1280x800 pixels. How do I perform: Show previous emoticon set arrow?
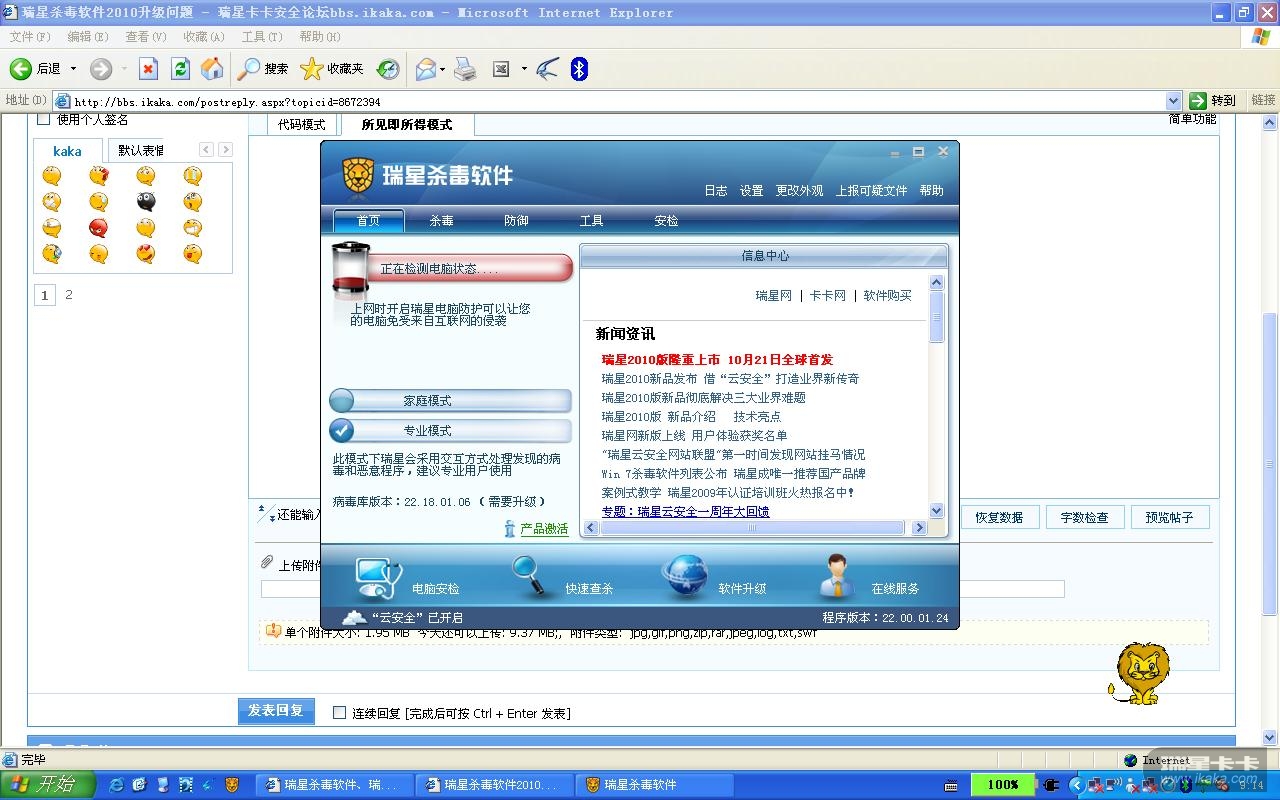click(x=206, y=150)
